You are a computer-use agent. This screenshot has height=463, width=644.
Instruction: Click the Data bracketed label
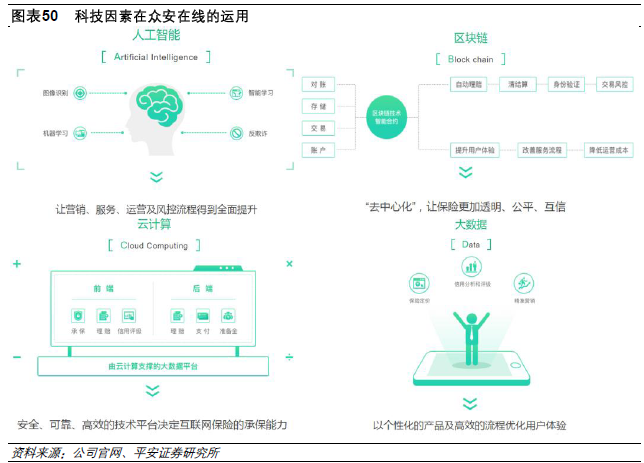click(471, 244)
